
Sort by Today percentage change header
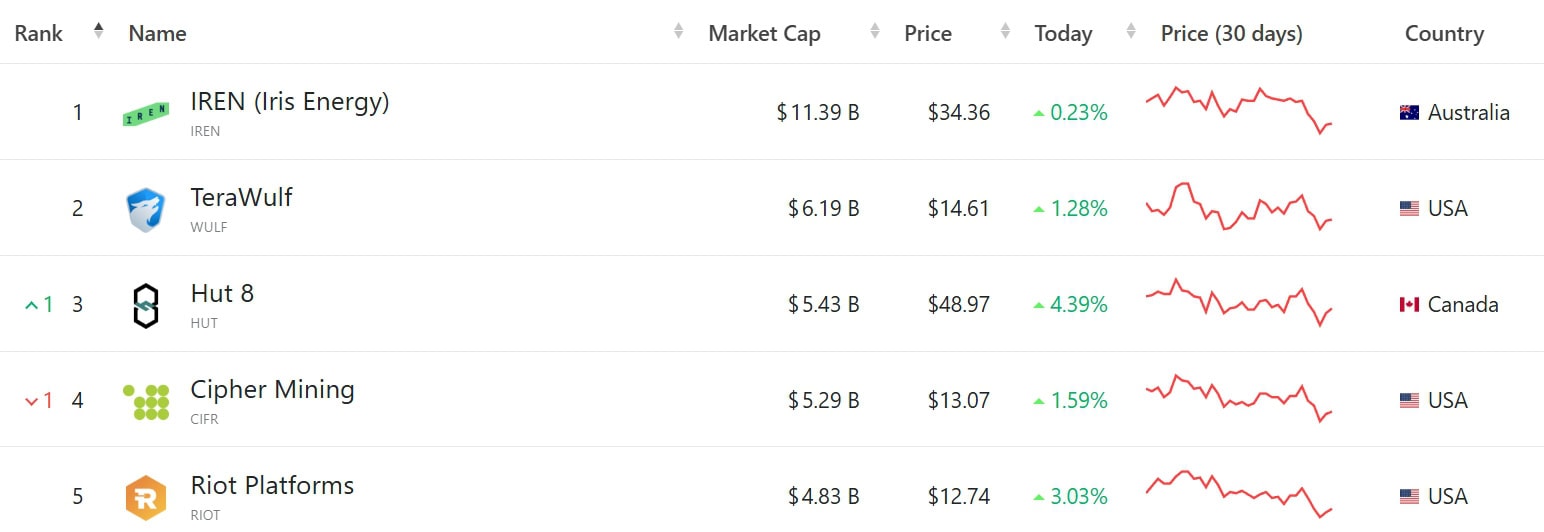pos(1063,33)
